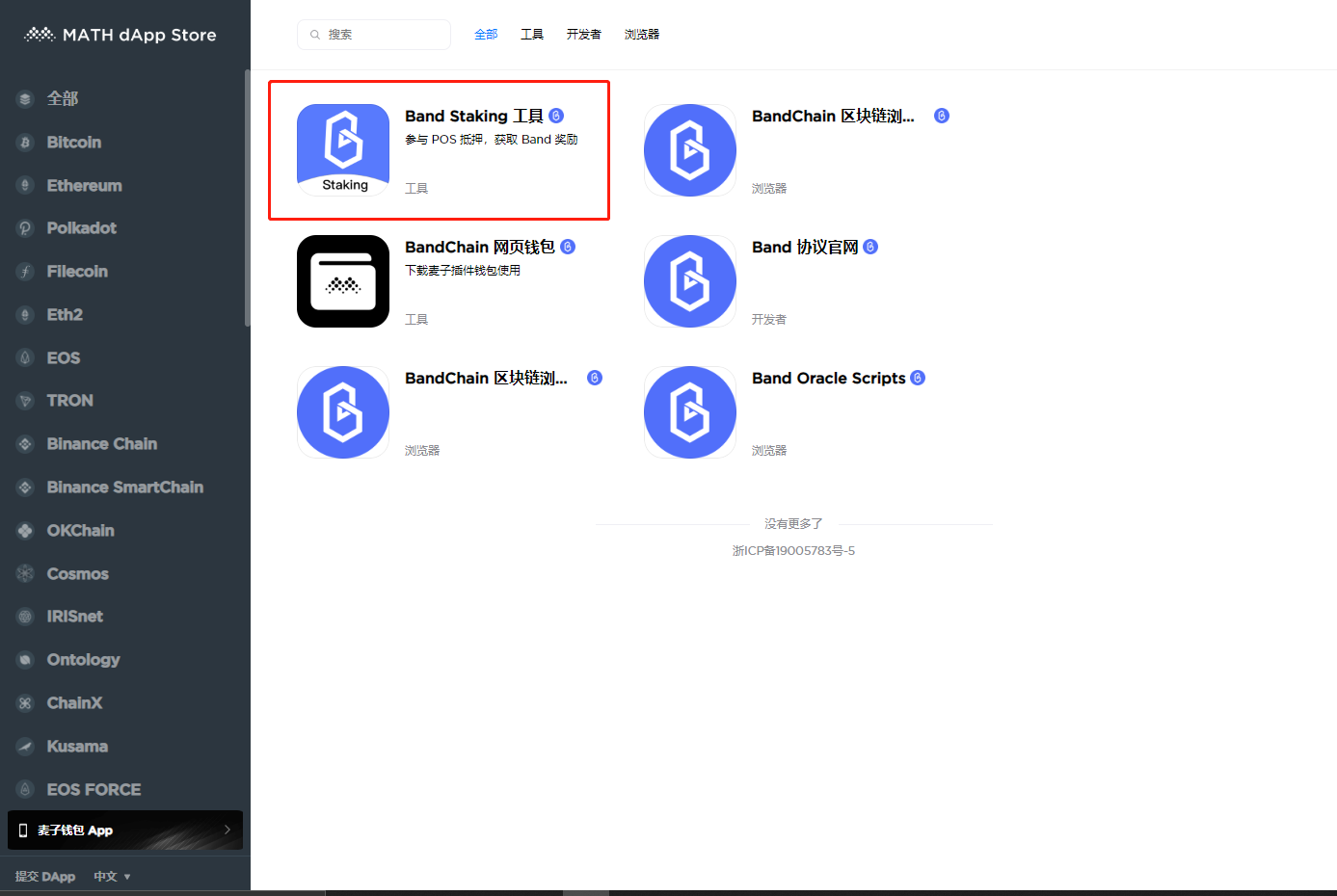Image resolution: width=1337 pixels, height=896 pixels.
Task: Select the Kusama icon in sidebar
Action: click(x=26, y=746)
